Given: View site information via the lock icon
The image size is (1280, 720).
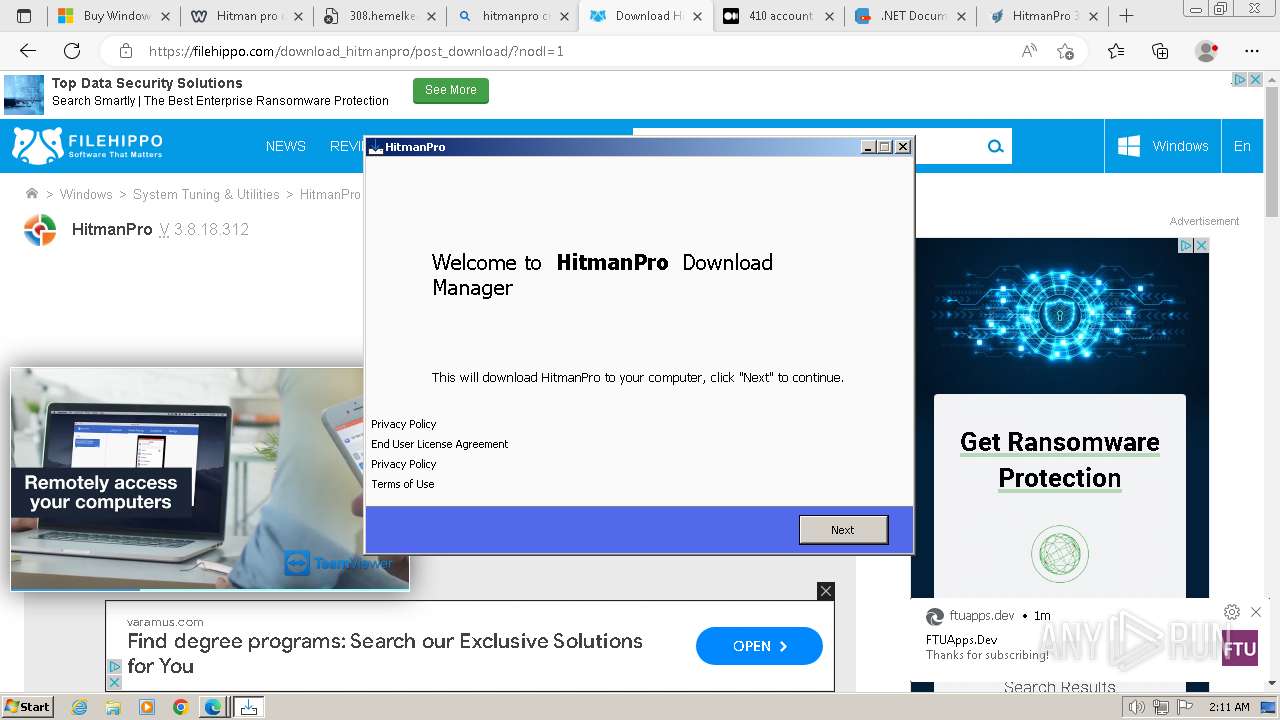Looking at the screenshot, I should click(126, 51).
